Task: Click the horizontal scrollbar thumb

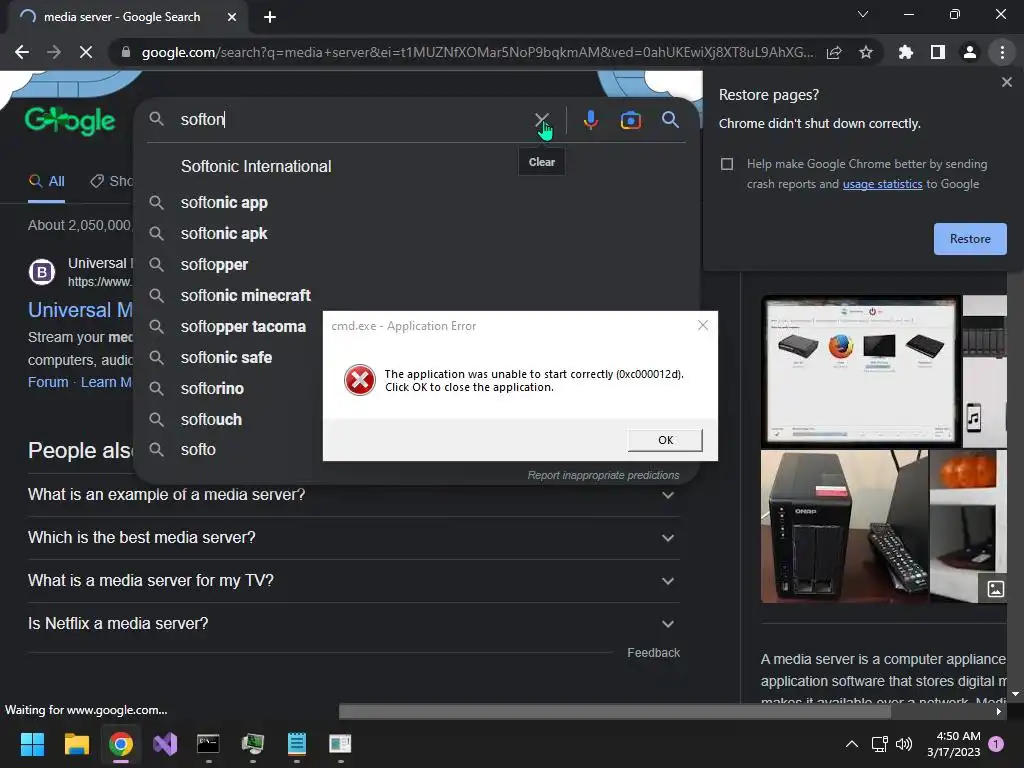Action: (x=615, y=712)
